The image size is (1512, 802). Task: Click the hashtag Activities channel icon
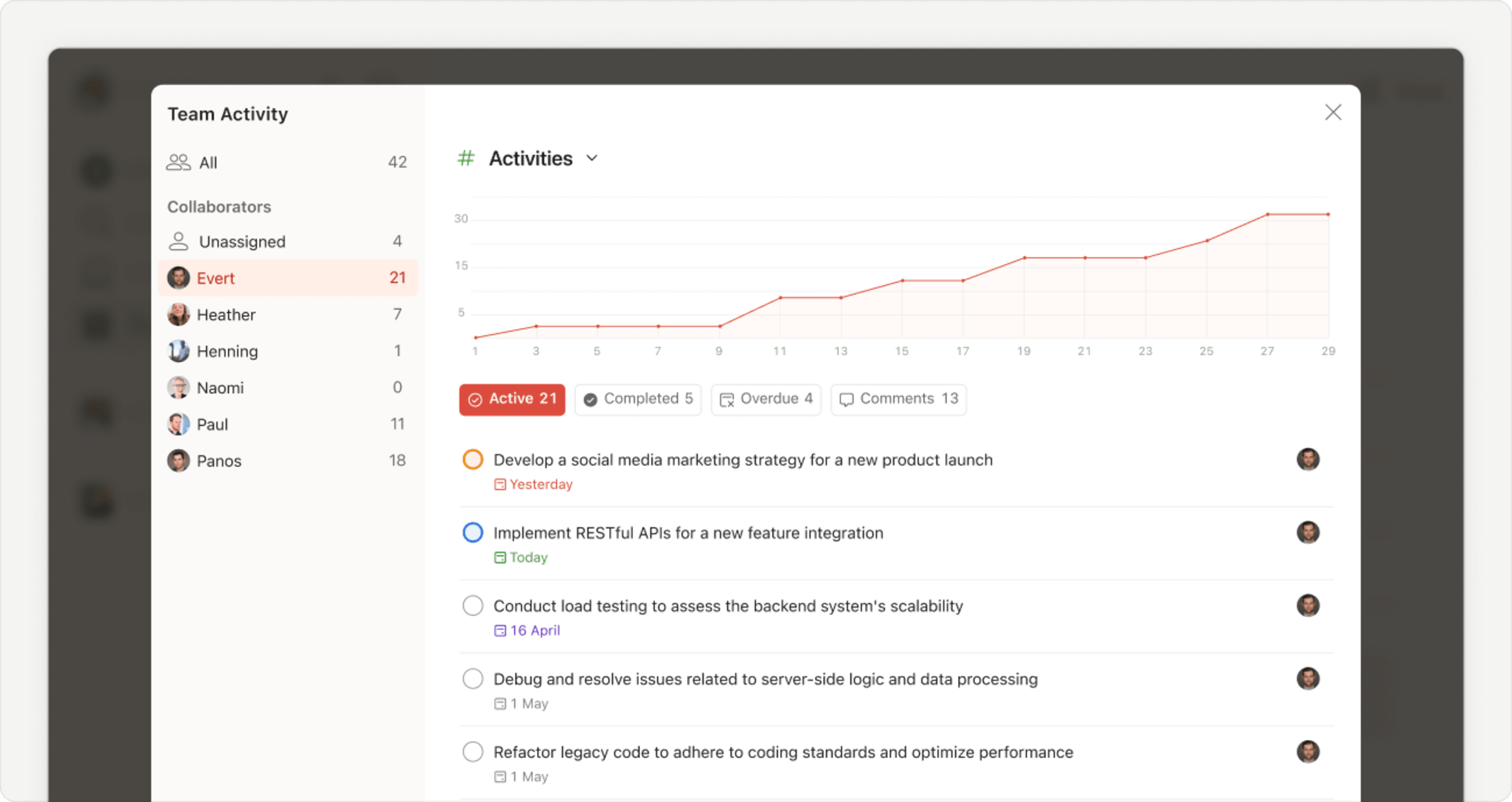coord(466,157)
